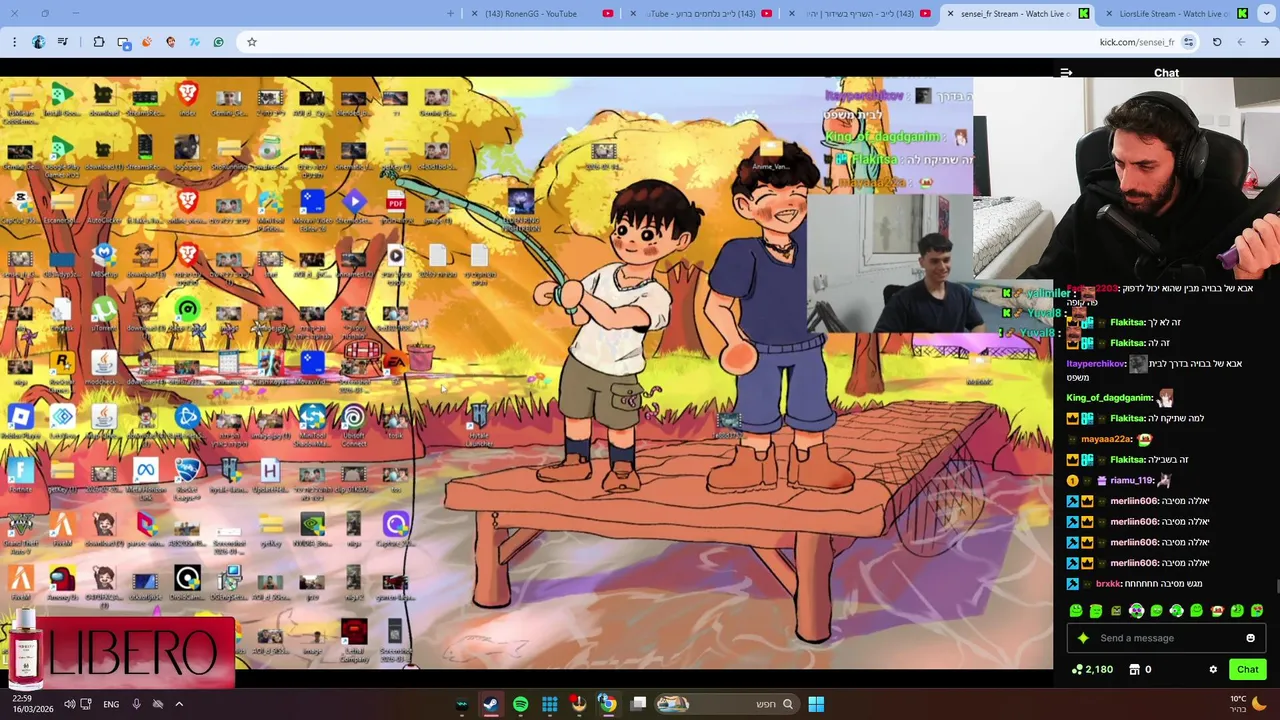This screenshot has width=1280, height=720.
Task: Insert the heart-eyes crying quick emote
Action: click(x=1257, y=611)
